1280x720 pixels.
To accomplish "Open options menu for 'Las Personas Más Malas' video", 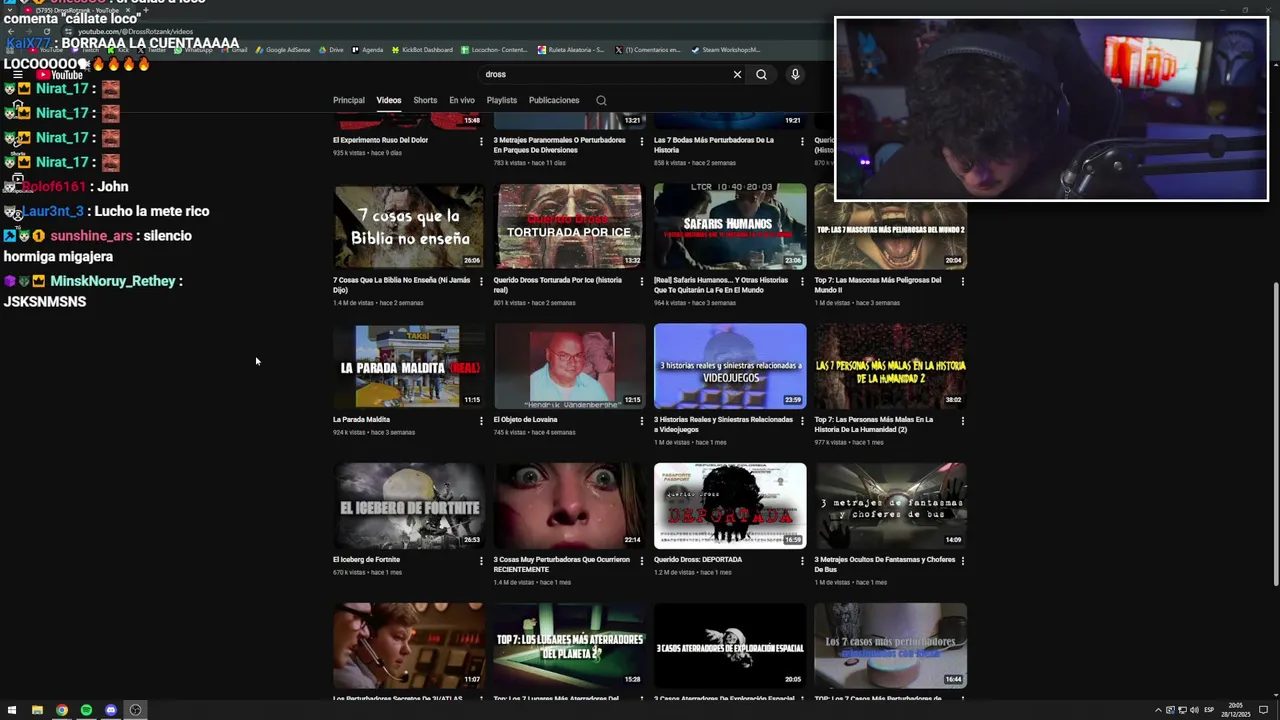I will [963, 421].
